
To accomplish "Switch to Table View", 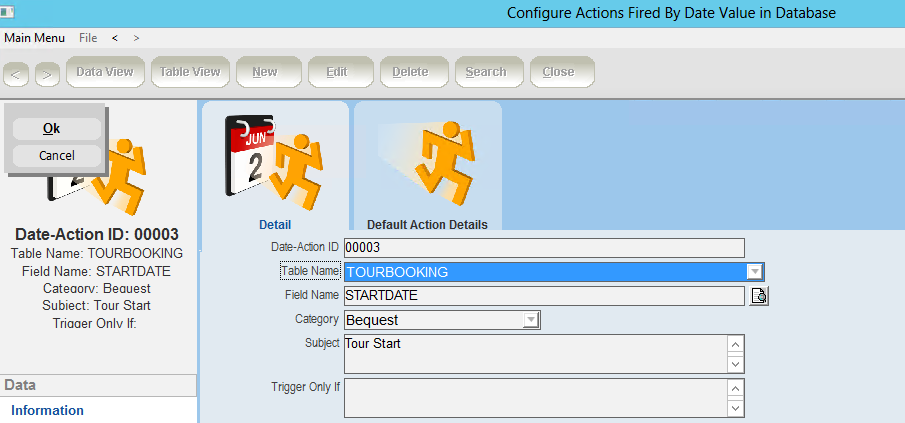I will [190, 72].
